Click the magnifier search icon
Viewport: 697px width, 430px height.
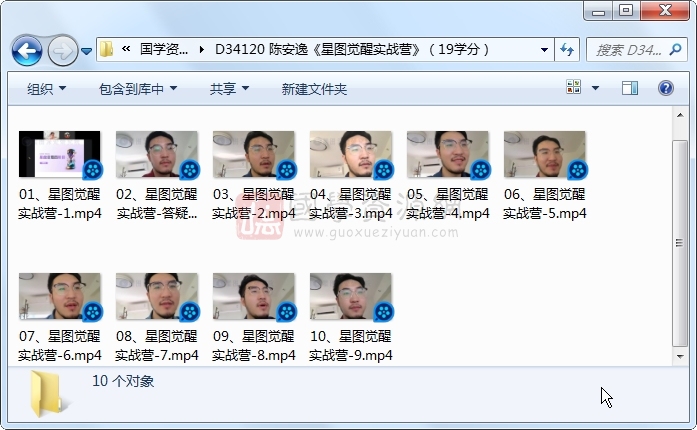coord(676,49)
